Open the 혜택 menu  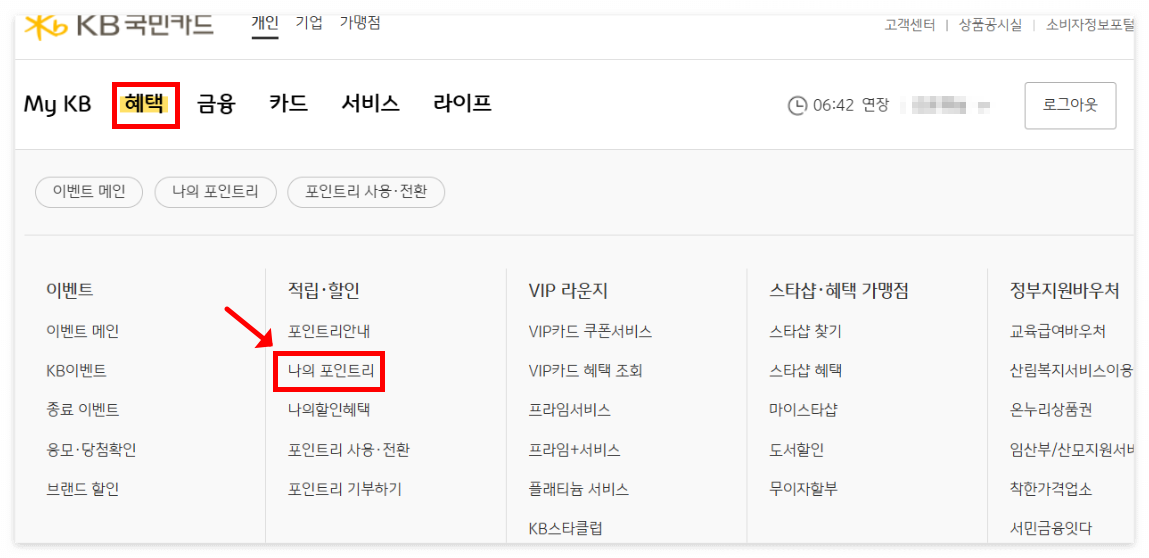(145, 104)
